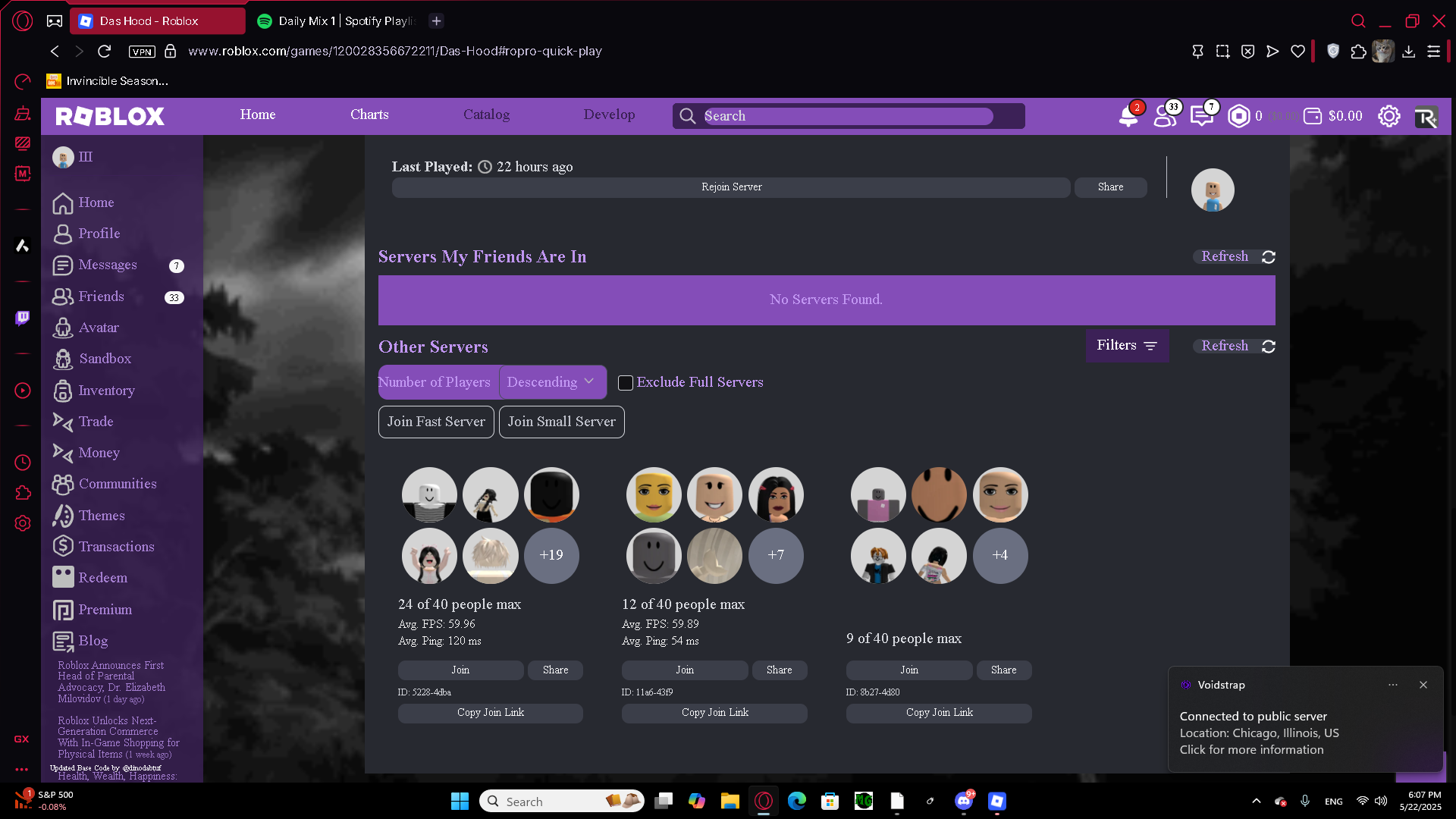1456x819 pixels.
Task: Click the Robux hexagon icon
Action: [1238, 116]
